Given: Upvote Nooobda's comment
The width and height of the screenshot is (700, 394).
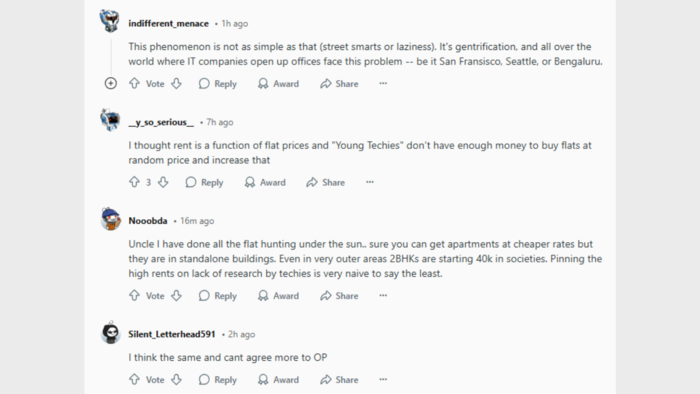Looking at the screenshot, I should pos(134,295).
